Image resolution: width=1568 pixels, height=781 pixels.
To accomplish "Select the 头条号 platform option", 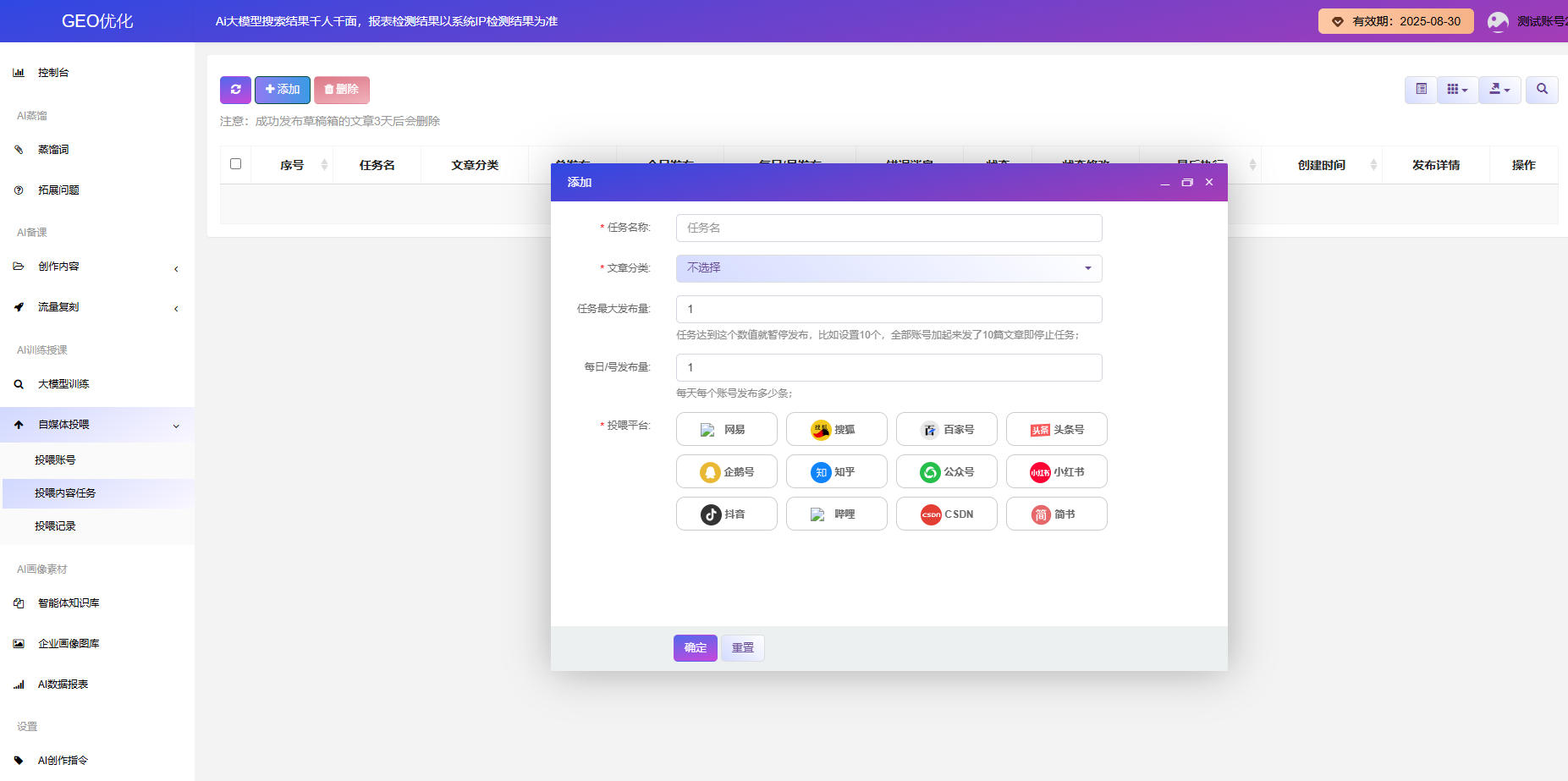I will (x=1056, y=429).
